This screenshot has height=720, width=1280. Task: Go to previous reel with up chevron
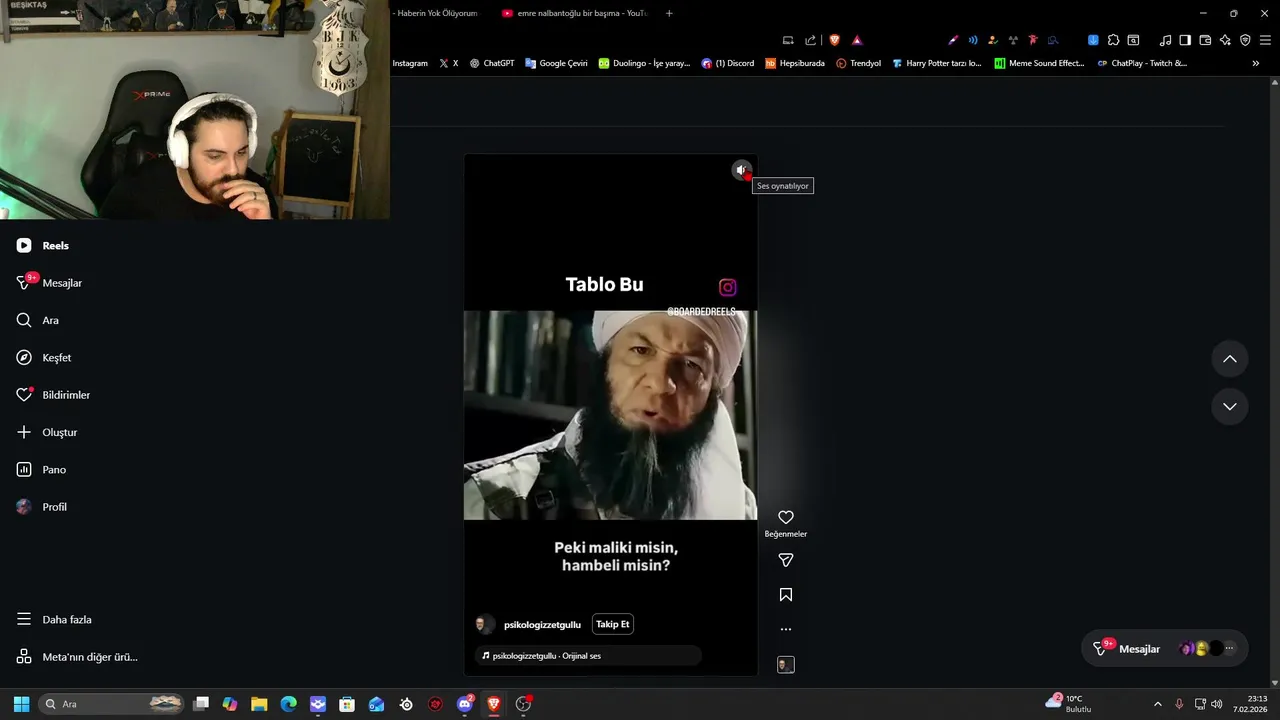1230,359
